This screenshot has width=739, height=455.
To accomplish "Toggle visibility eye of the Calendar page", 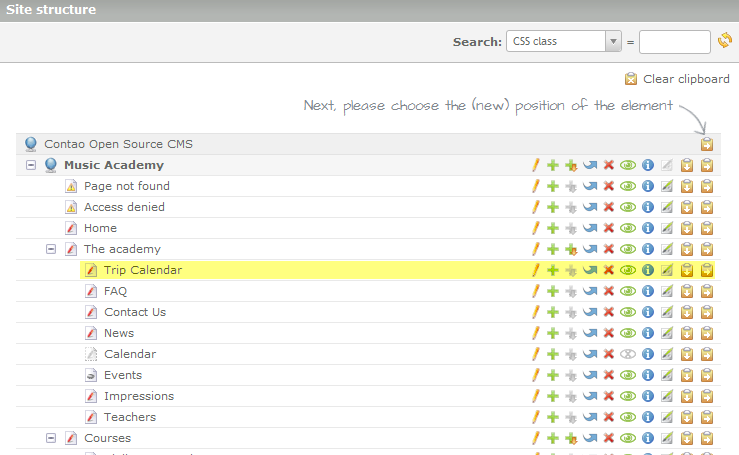I will tap(628, 354).
